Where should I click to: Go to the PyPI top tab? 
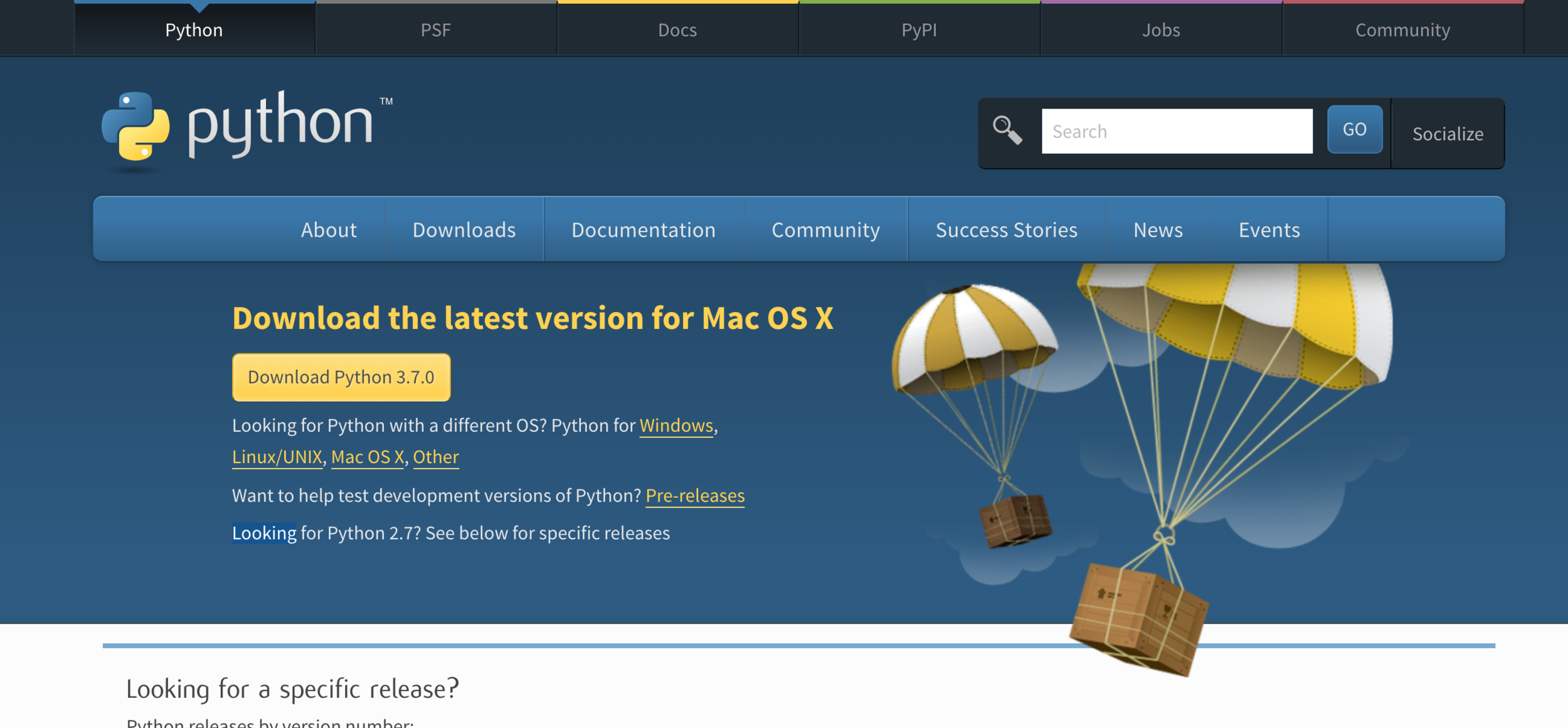point(919,30)
